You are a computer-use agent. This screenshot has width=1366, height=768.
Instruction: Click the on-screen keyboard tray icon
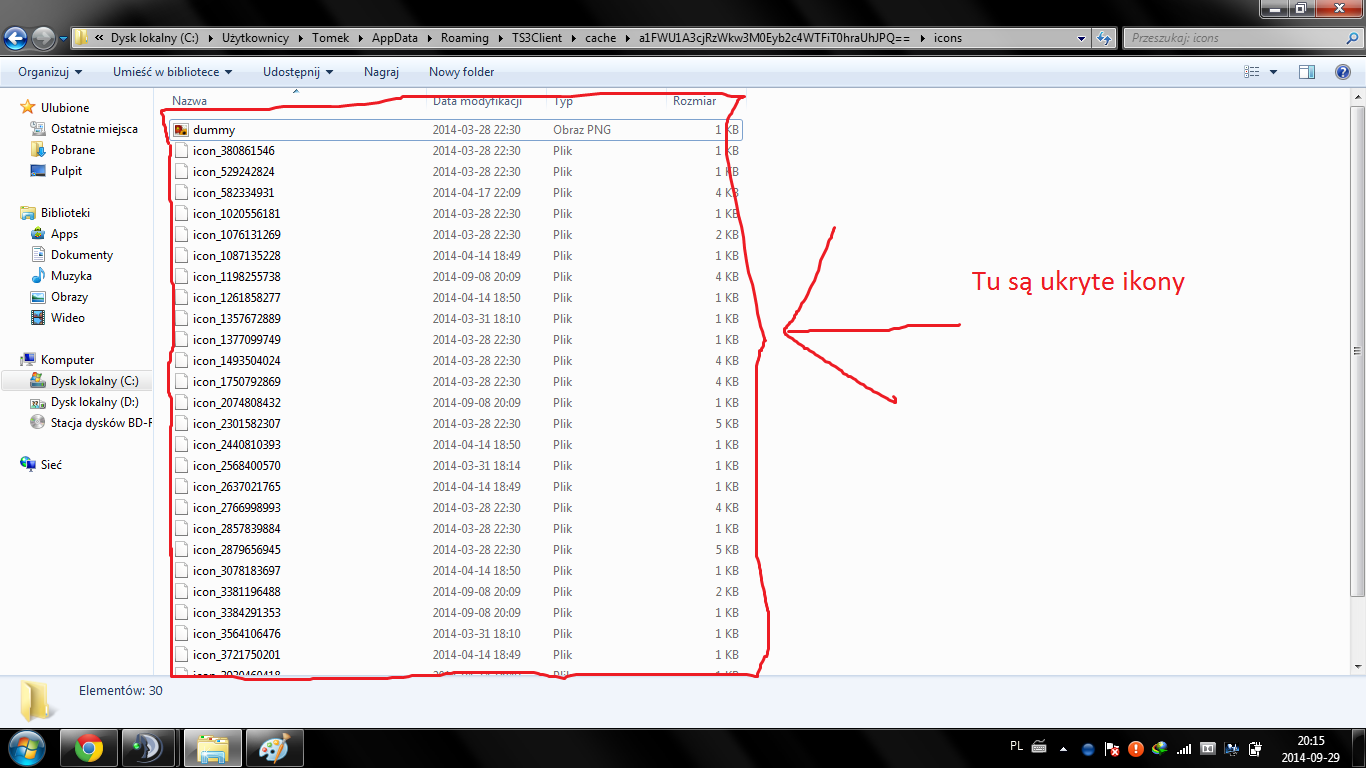1039,746
